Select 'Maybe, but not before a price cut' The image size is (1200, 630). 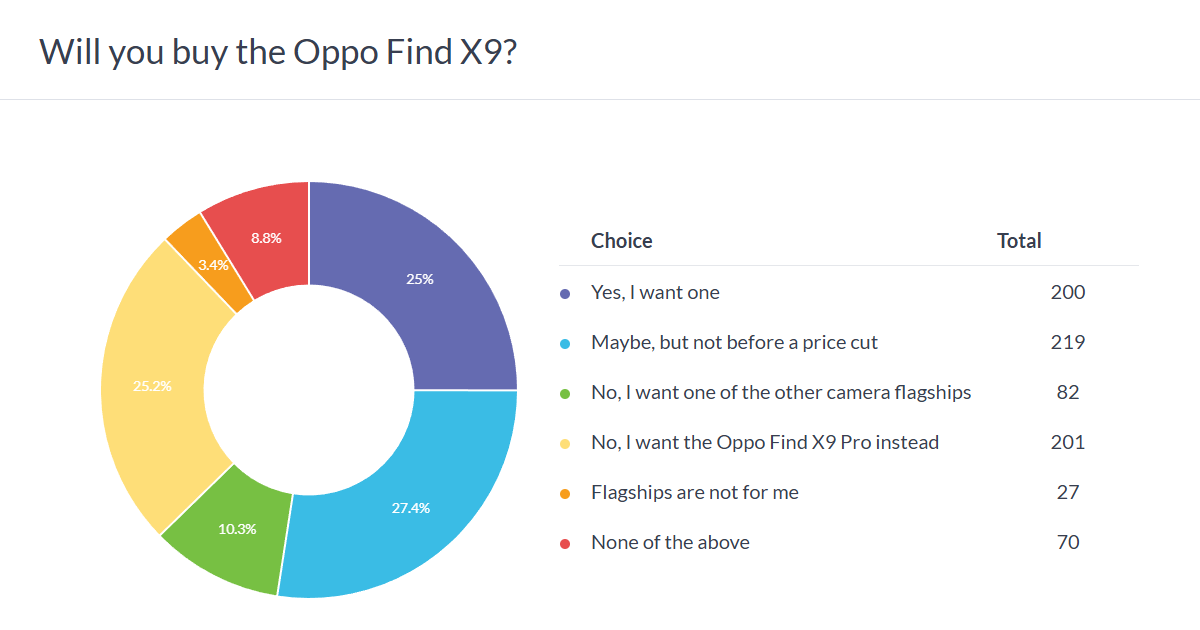(734, 343)
